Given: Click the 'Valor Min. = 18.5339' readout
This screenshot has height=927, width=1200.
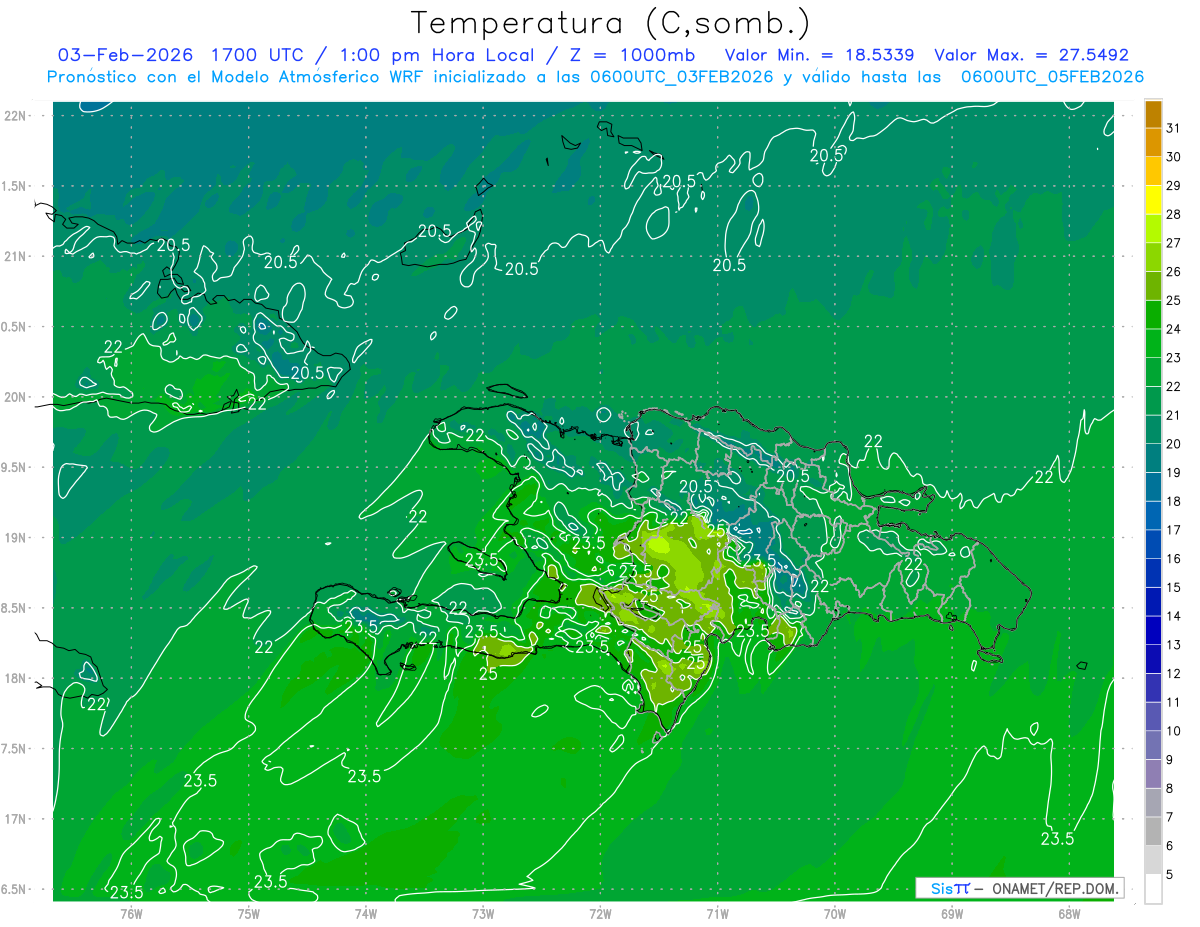Looking at the screenshot, I should pos(819,55).
